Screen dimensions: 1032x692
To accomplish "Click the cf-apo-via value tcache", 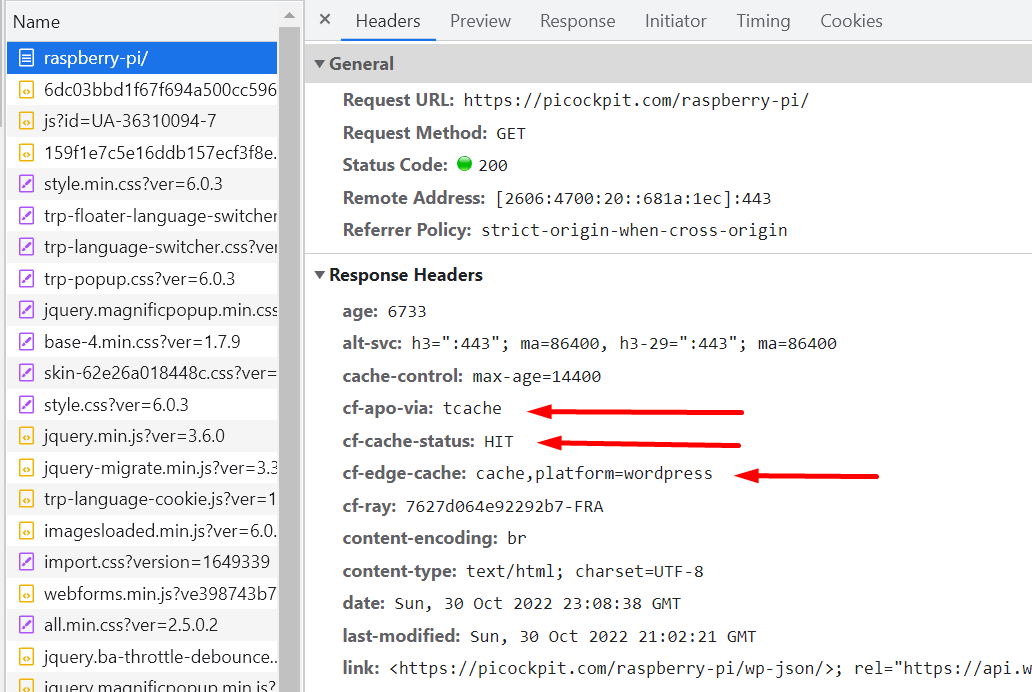I will pyautogui.click(x=472, y=408).
